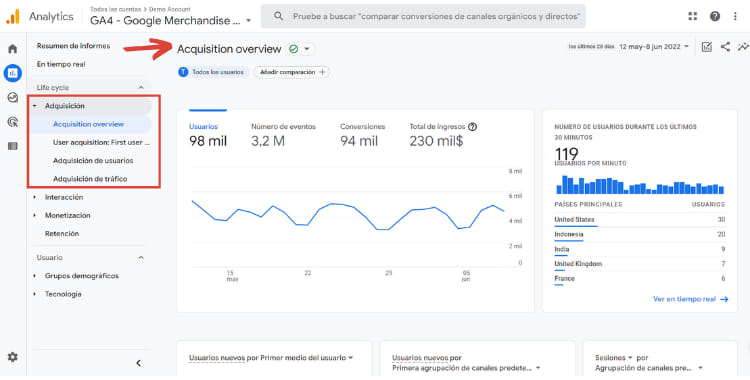
Task: Click the United States country row
Action: 640,220
